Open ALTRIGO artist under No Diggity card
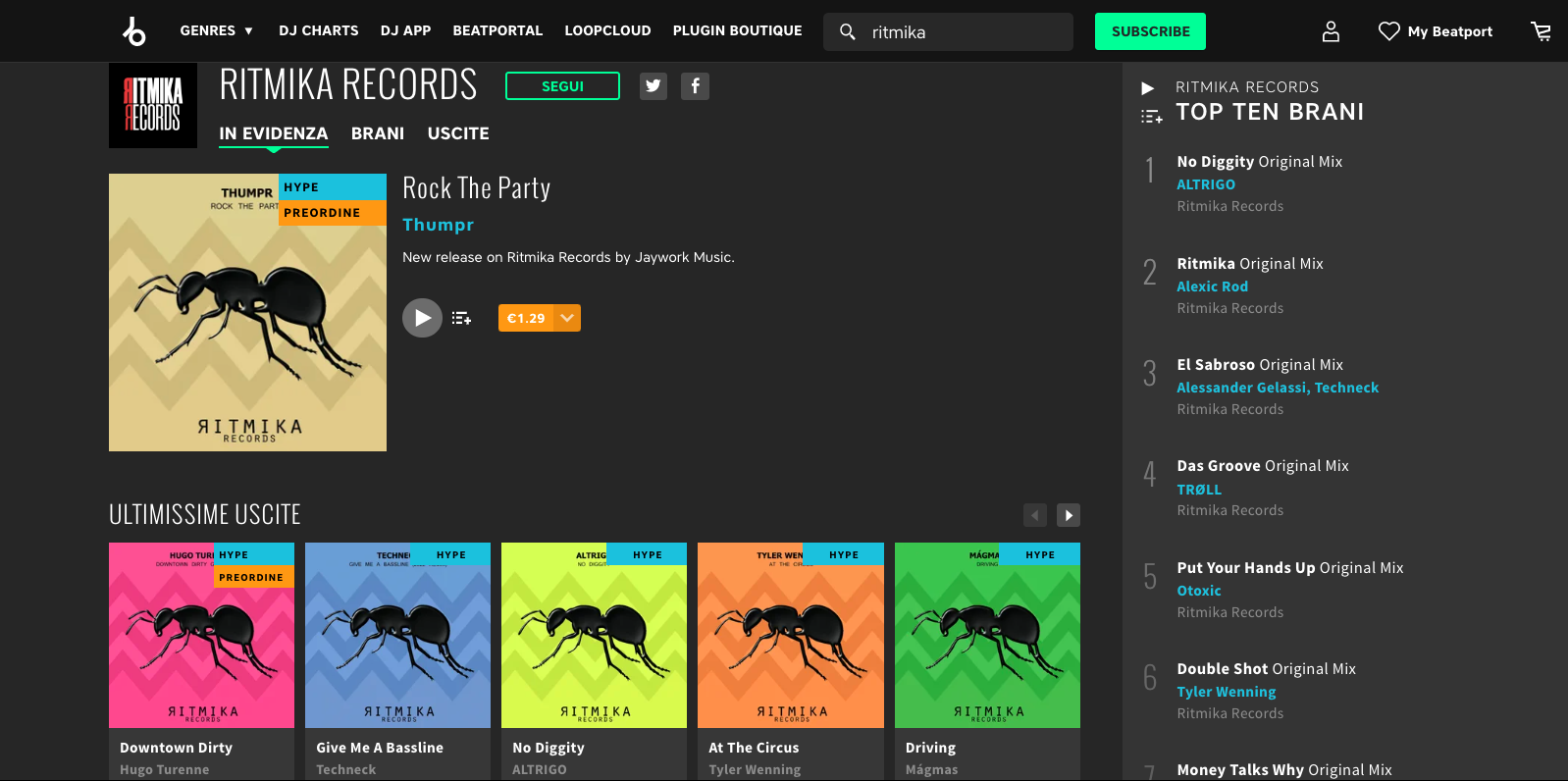The image size is (1568, 781). pos(539,770)
